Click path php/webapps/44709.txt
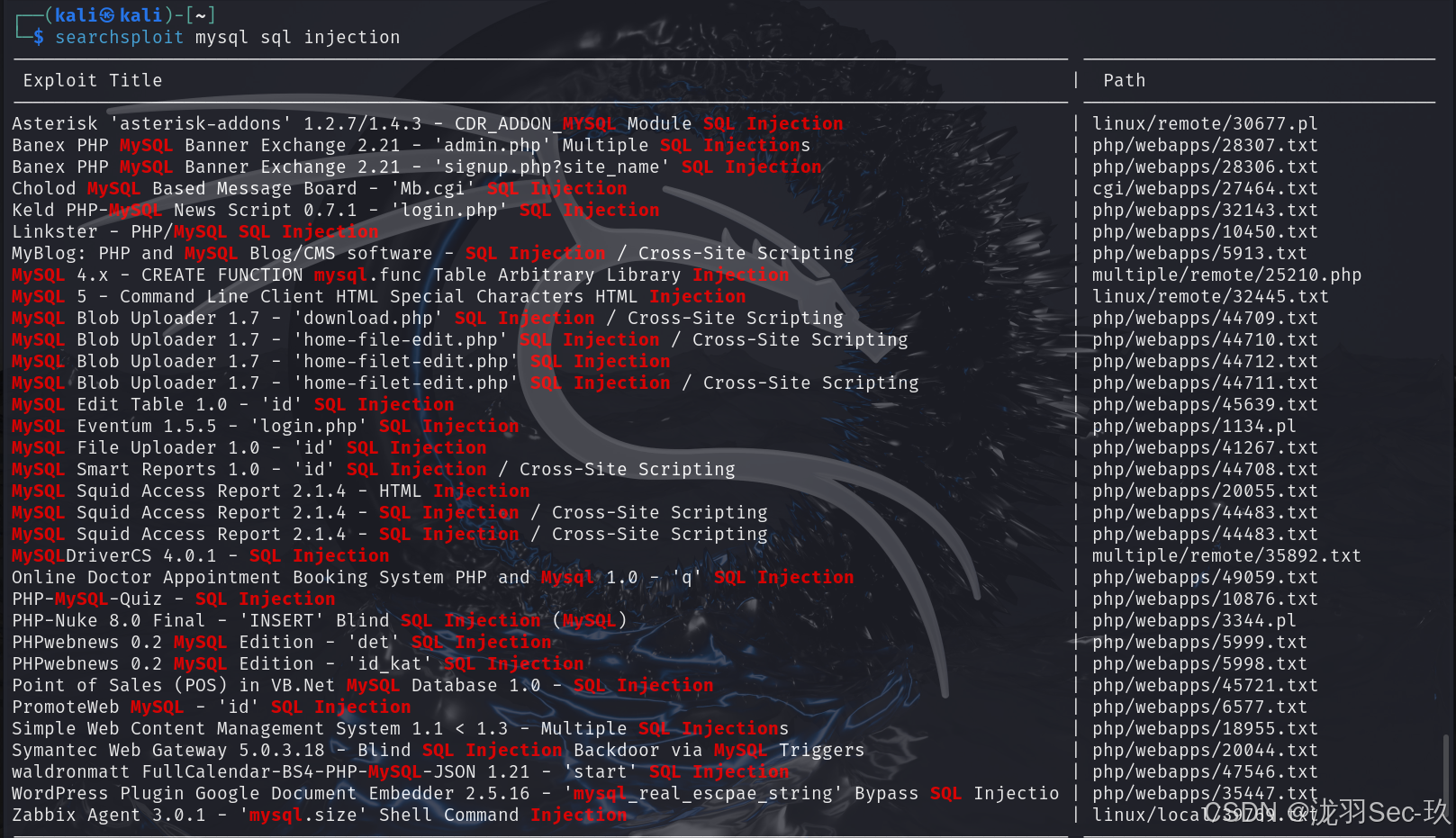The height and width of the screenshot is (838, 1456). [1205, 318]
